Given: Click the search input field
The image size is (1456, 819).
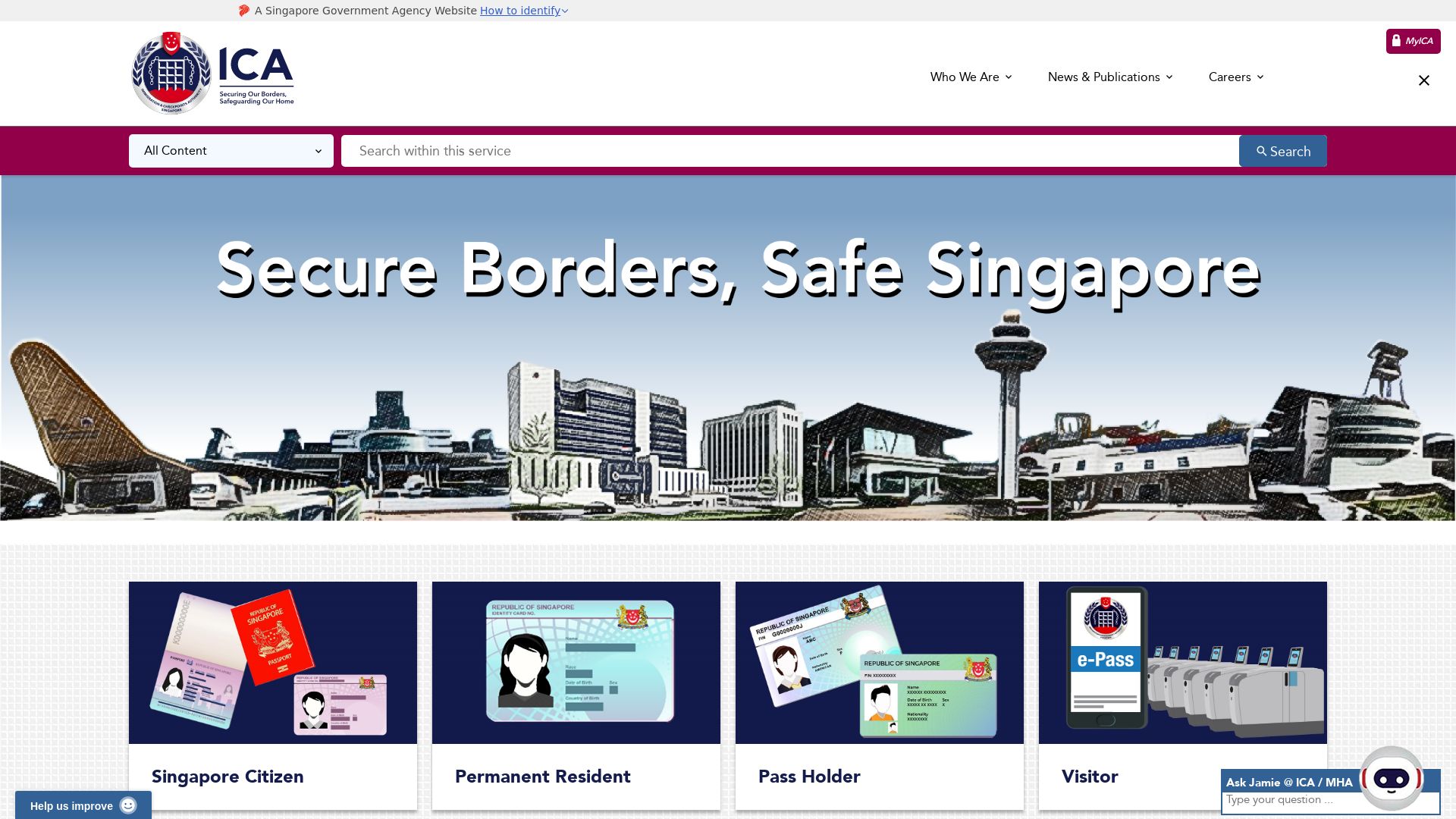Looking at the screenshot, I should tap(790, 151).
